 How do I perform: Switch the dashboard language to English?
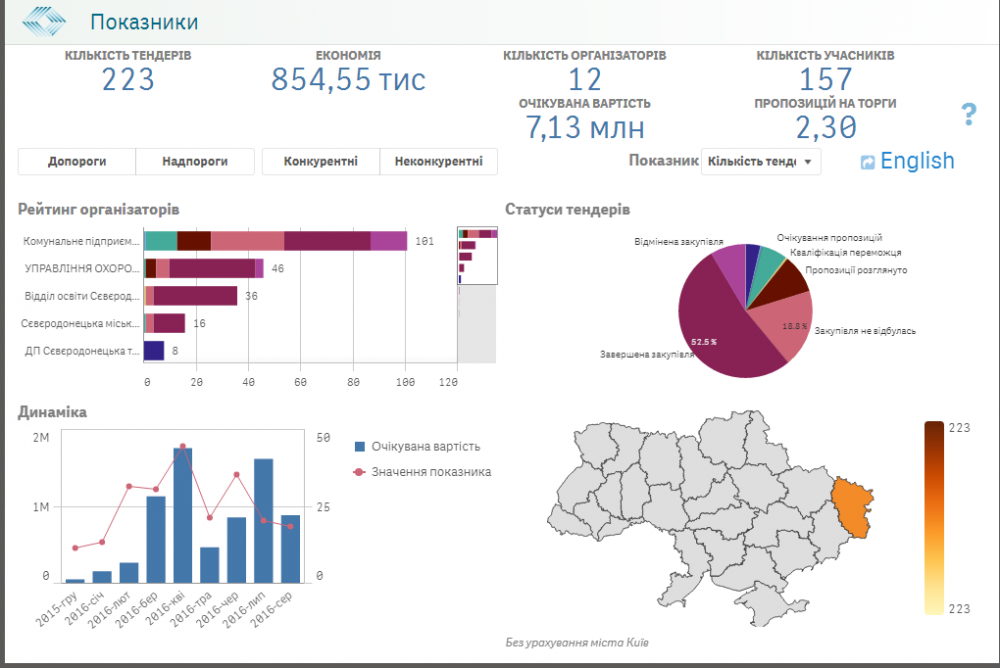pos(916,161)
